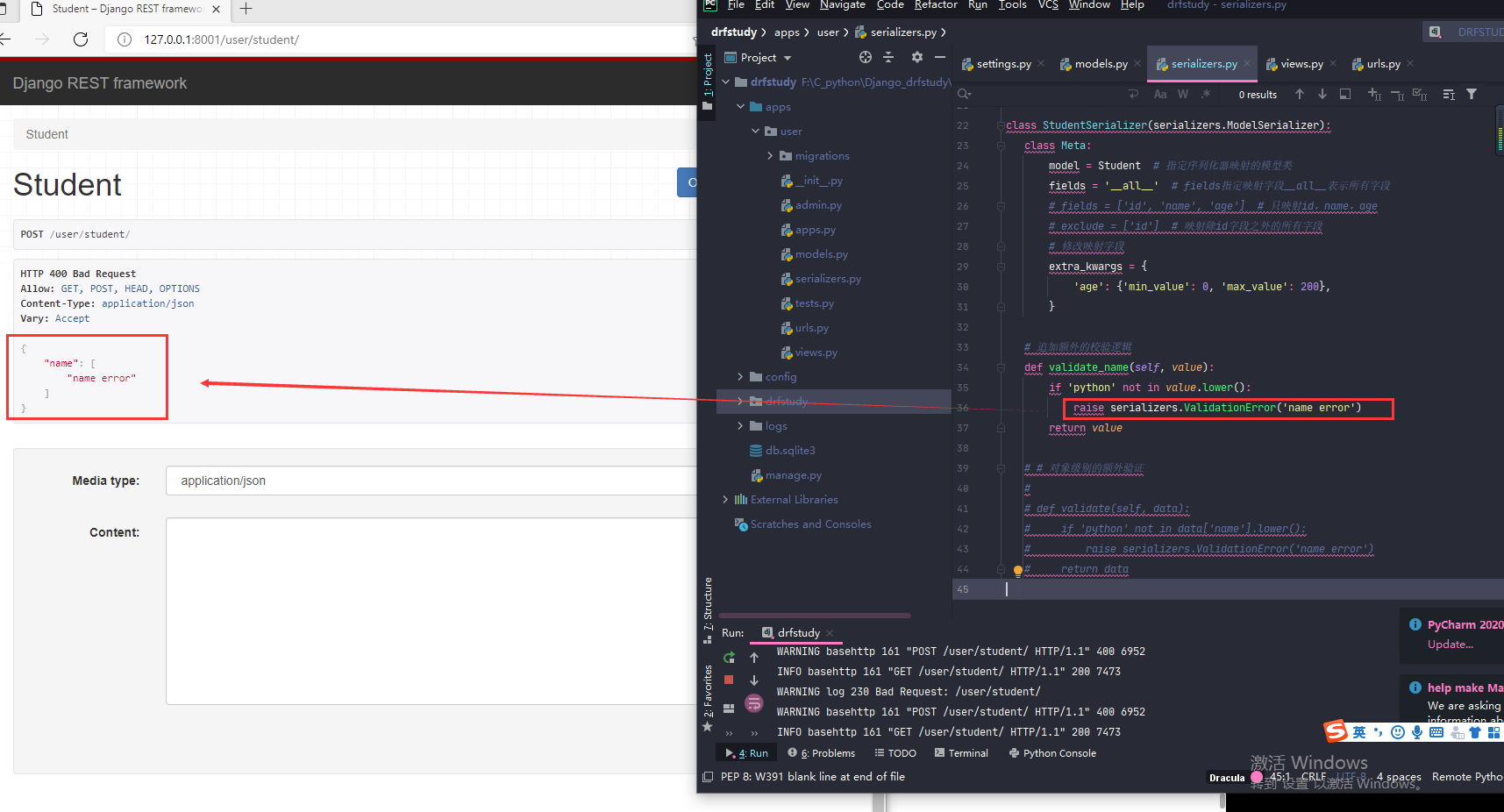
Task: Collapse the user folder
Action: point(755,132)
